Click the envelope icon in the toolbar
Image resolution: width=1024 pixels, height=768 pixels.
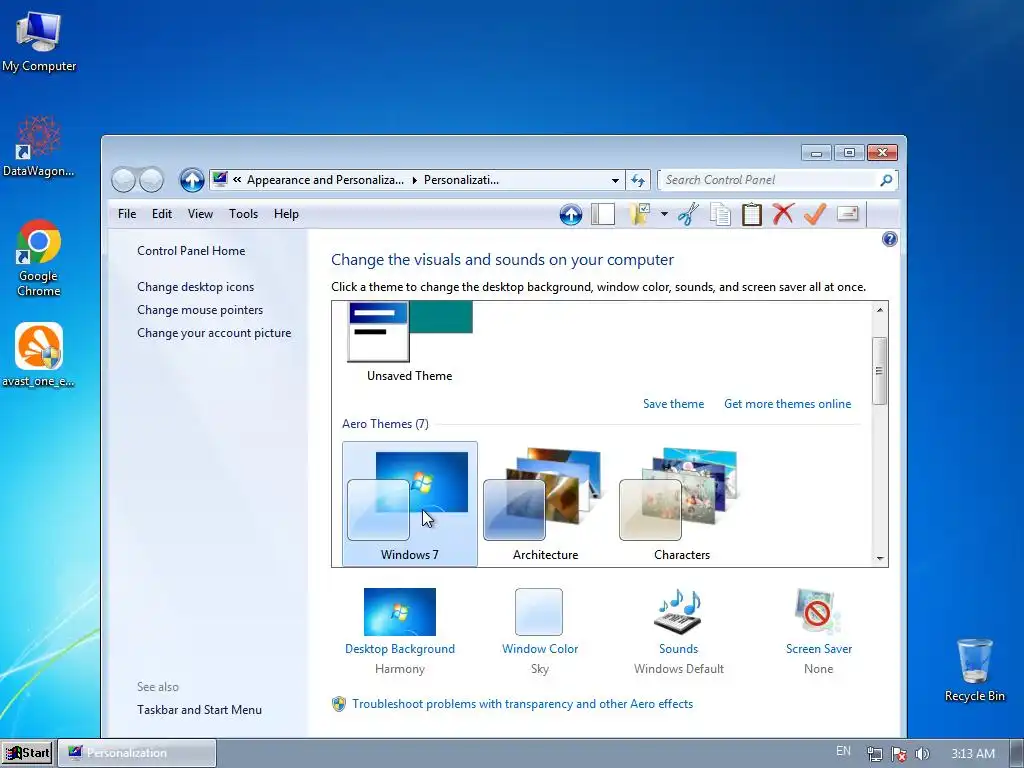coord(848,214)
